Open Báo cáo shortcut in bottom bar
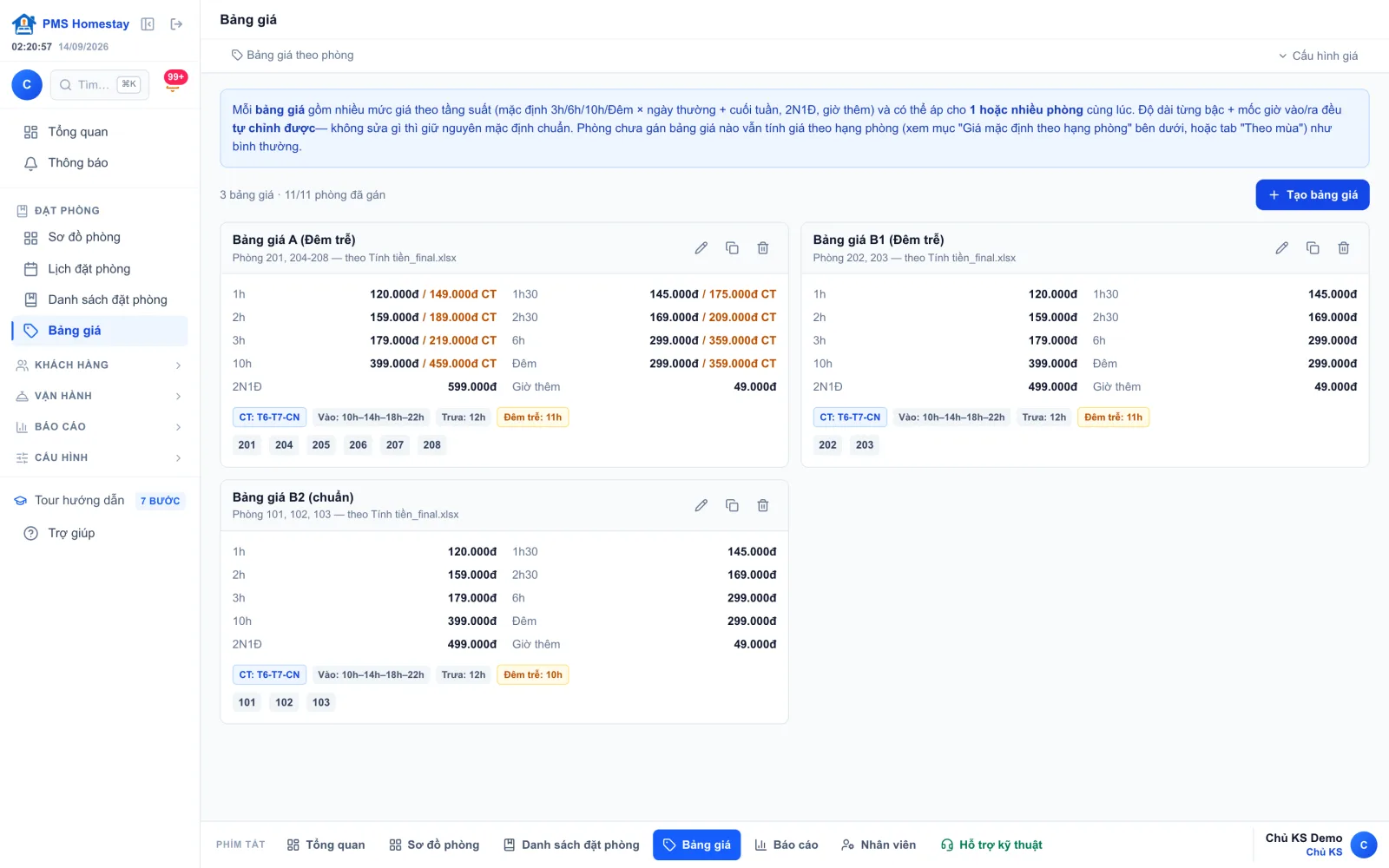1389x868 pixels. pyautogui.click(x=787, y=845)
